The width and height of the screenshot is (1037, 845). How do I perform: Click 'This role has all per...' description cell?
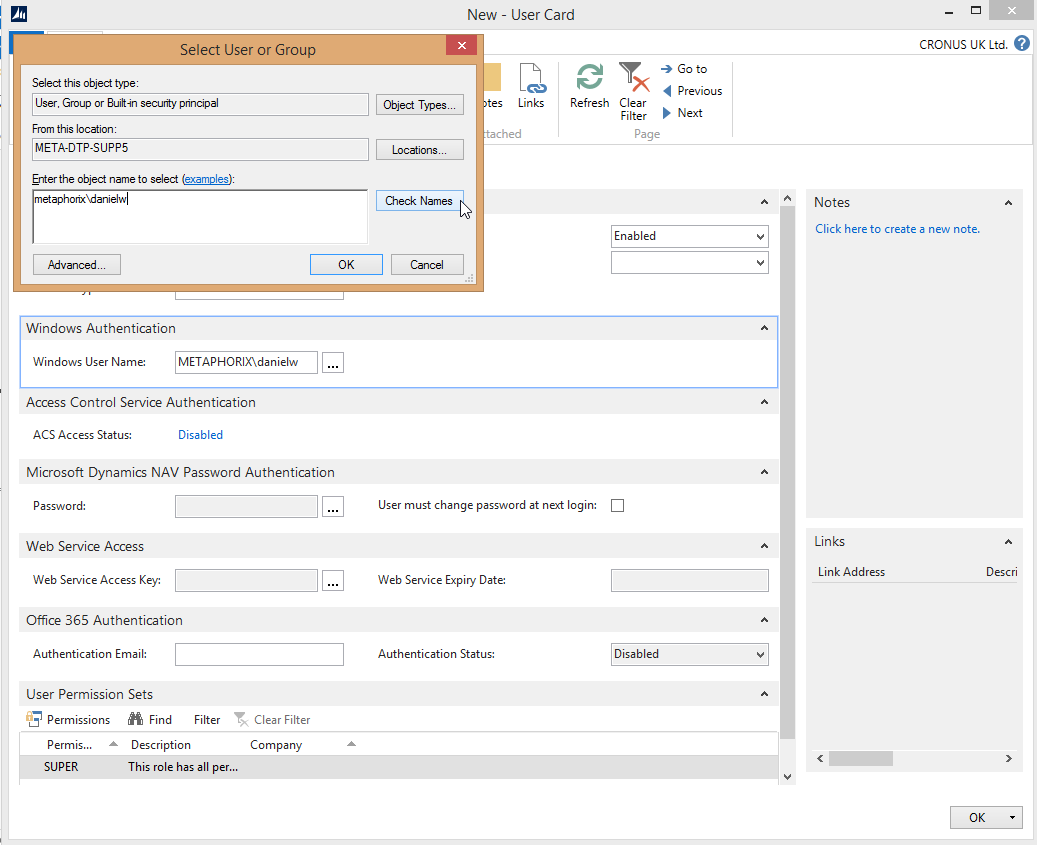[183, 767]
